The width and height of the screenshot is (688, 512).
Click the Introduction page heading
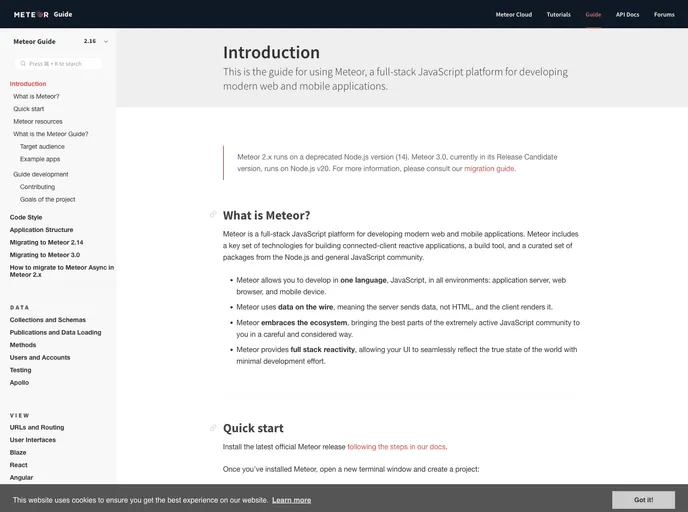pos(271,52)
